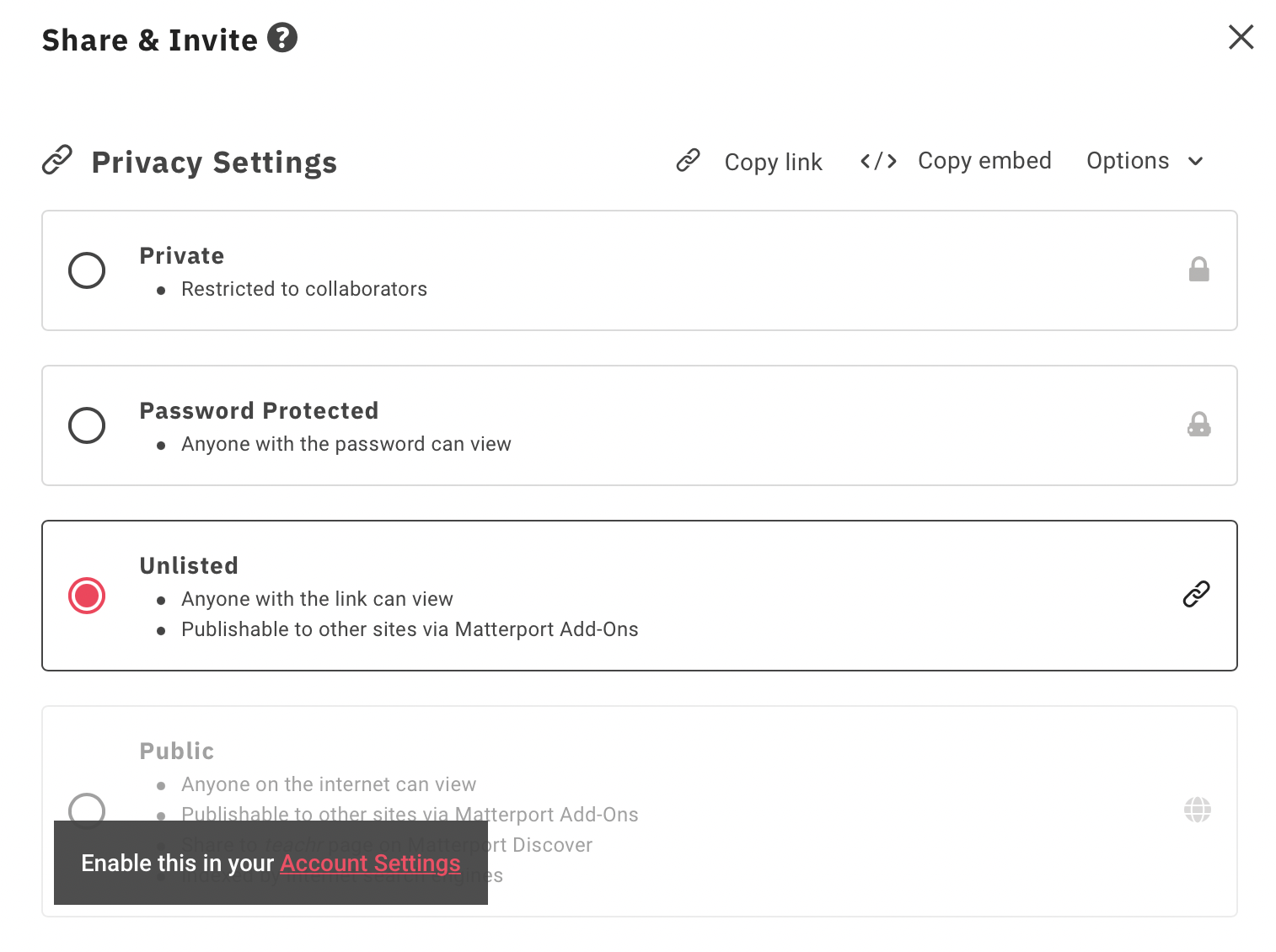The height and width of the screenshot is (952, 1276).
Task: Click the help question mark icon
Action: pyautogui.click(x=282, y=38)
